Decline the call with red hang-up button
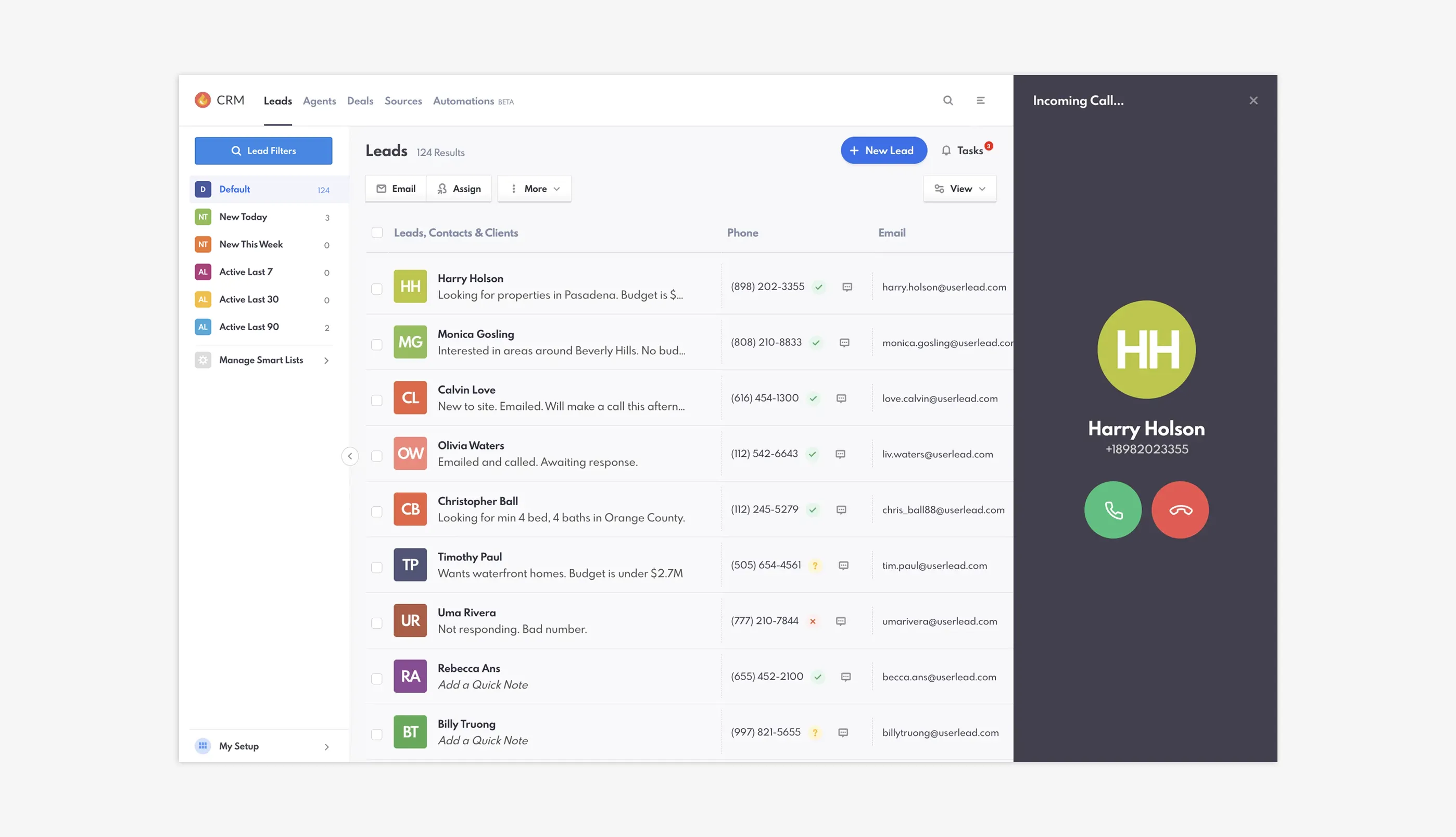The image size is (1456, 837). point(1180,510)
